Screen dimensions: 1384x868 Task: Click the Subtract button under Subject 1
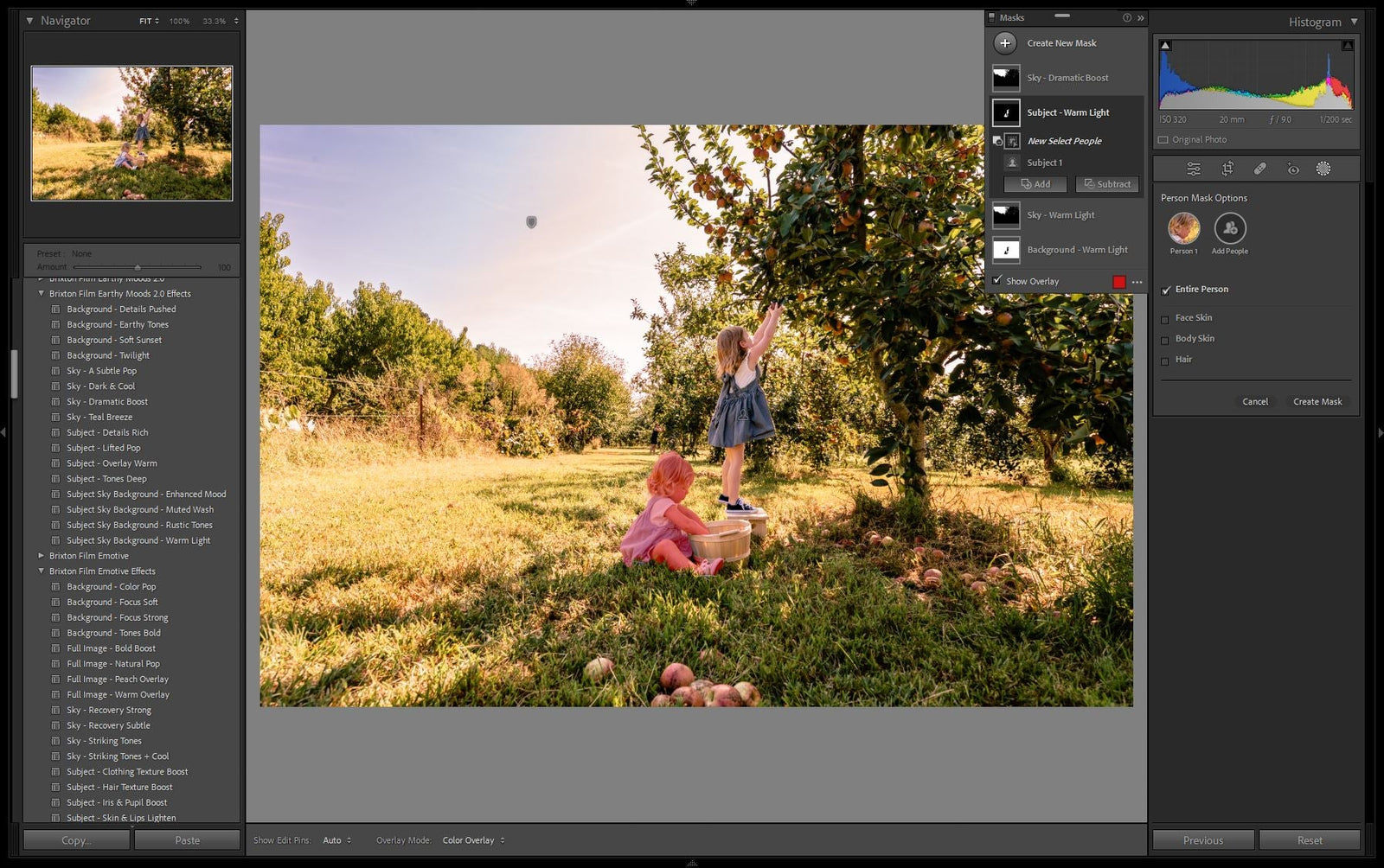(1106, 184)
